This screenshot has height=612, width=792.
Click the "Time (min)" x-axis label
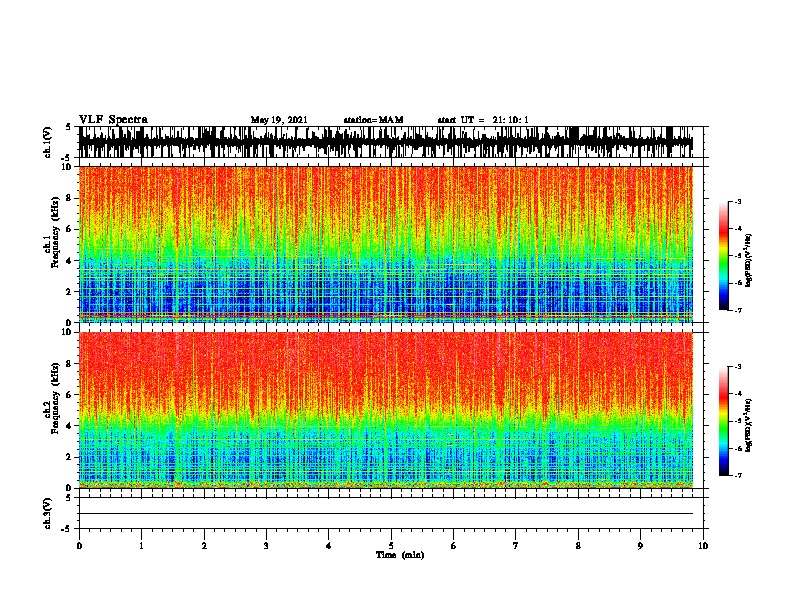[x=400, y=555]
